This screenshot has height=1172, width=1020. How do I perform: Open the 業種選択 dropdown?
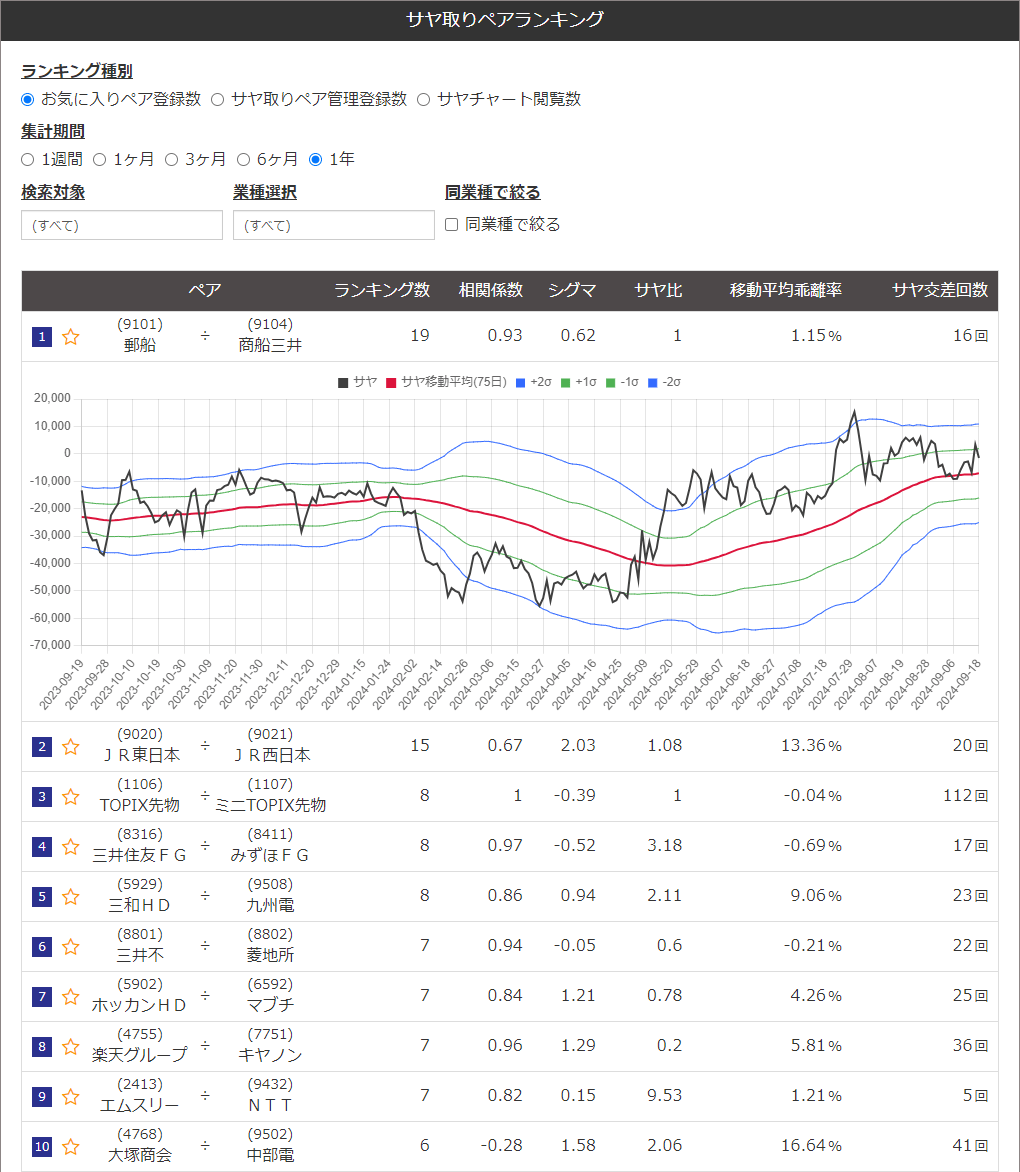coord(333,225)
